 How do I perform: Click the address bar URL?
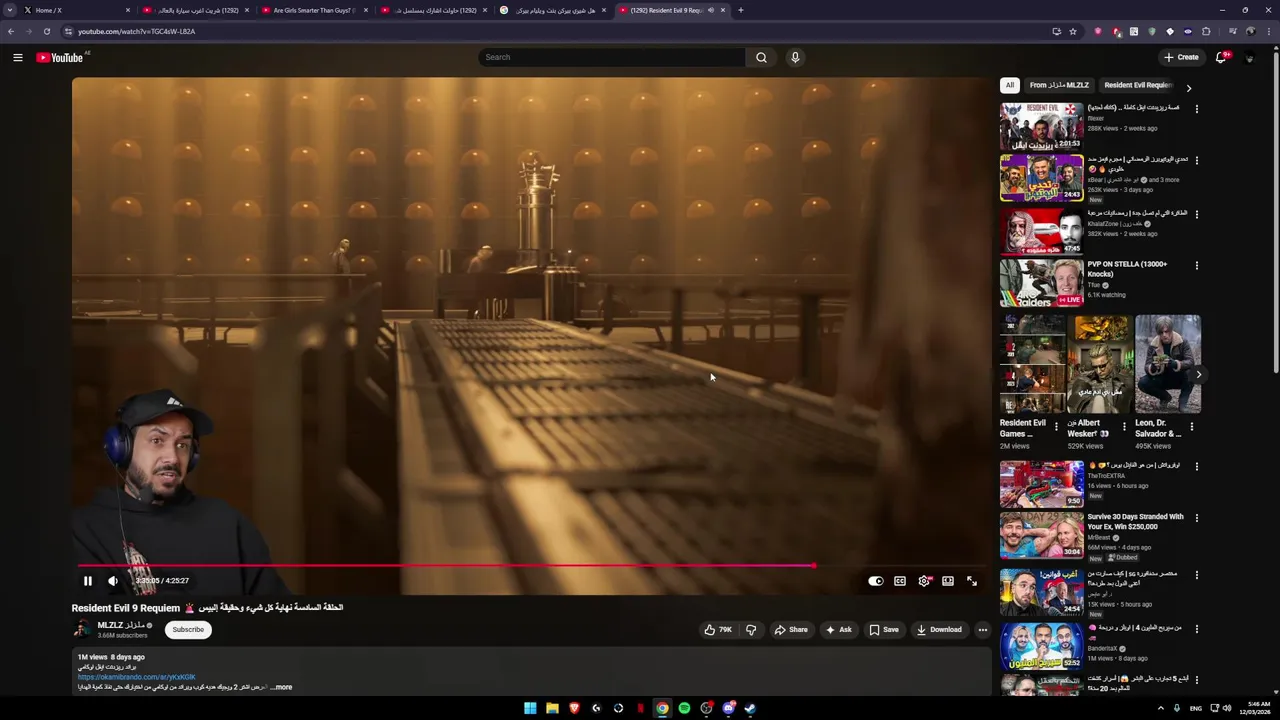[x=136, y=31]
